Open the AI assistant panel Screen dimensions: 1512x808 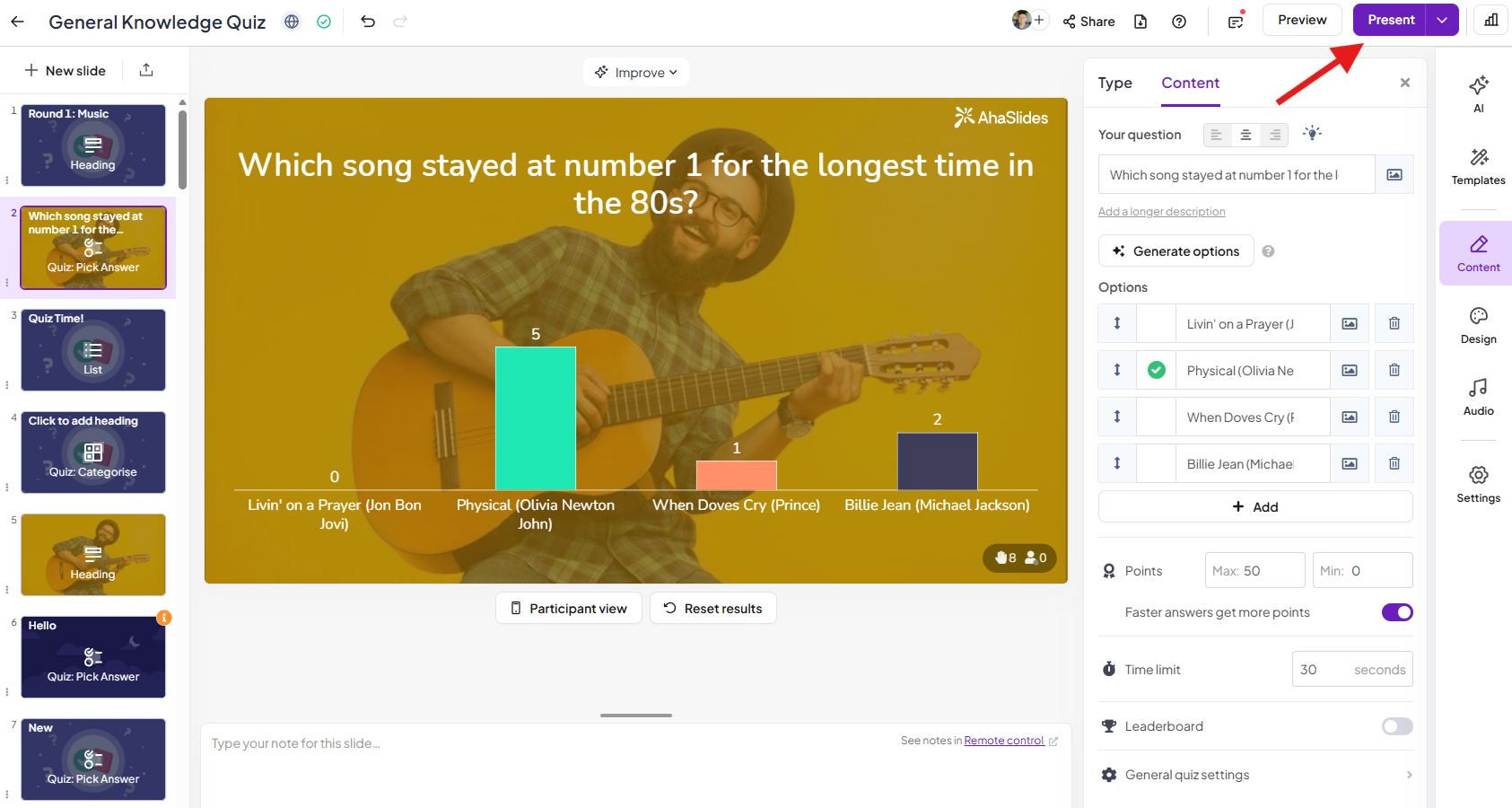coord(1478,92)
